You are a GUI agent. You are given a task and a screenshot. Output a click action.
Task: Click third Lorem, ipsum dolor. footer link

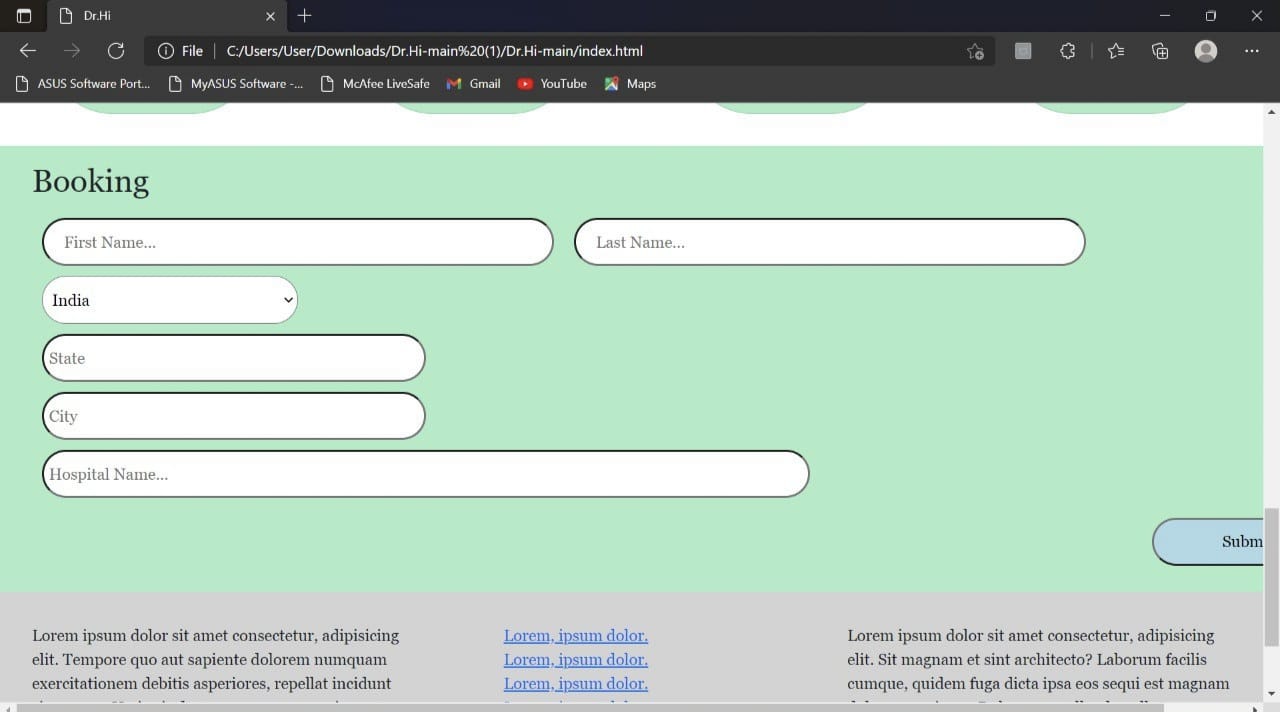coord(576,684)
